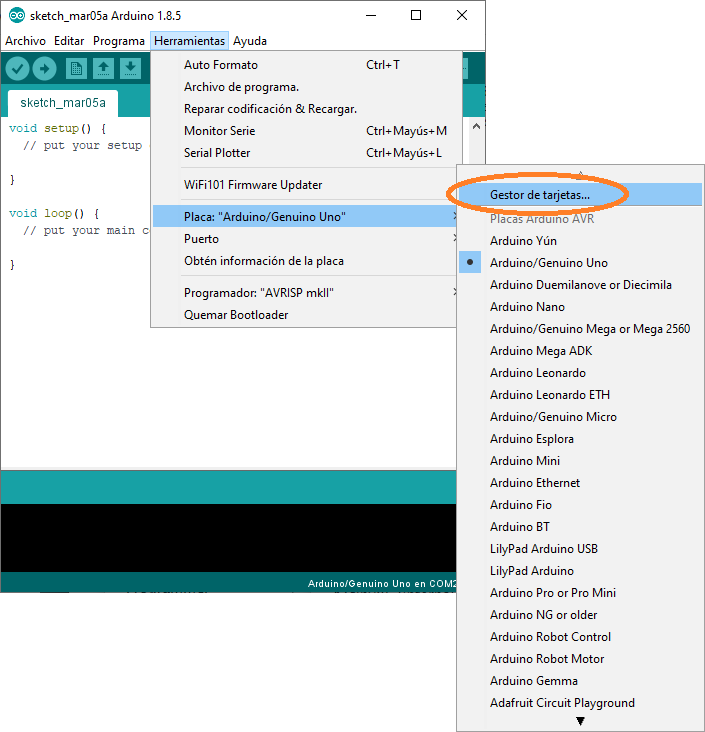705x732 pixels.
Task: Pick Arduino Mini from board list
Action: click(580, 461)
